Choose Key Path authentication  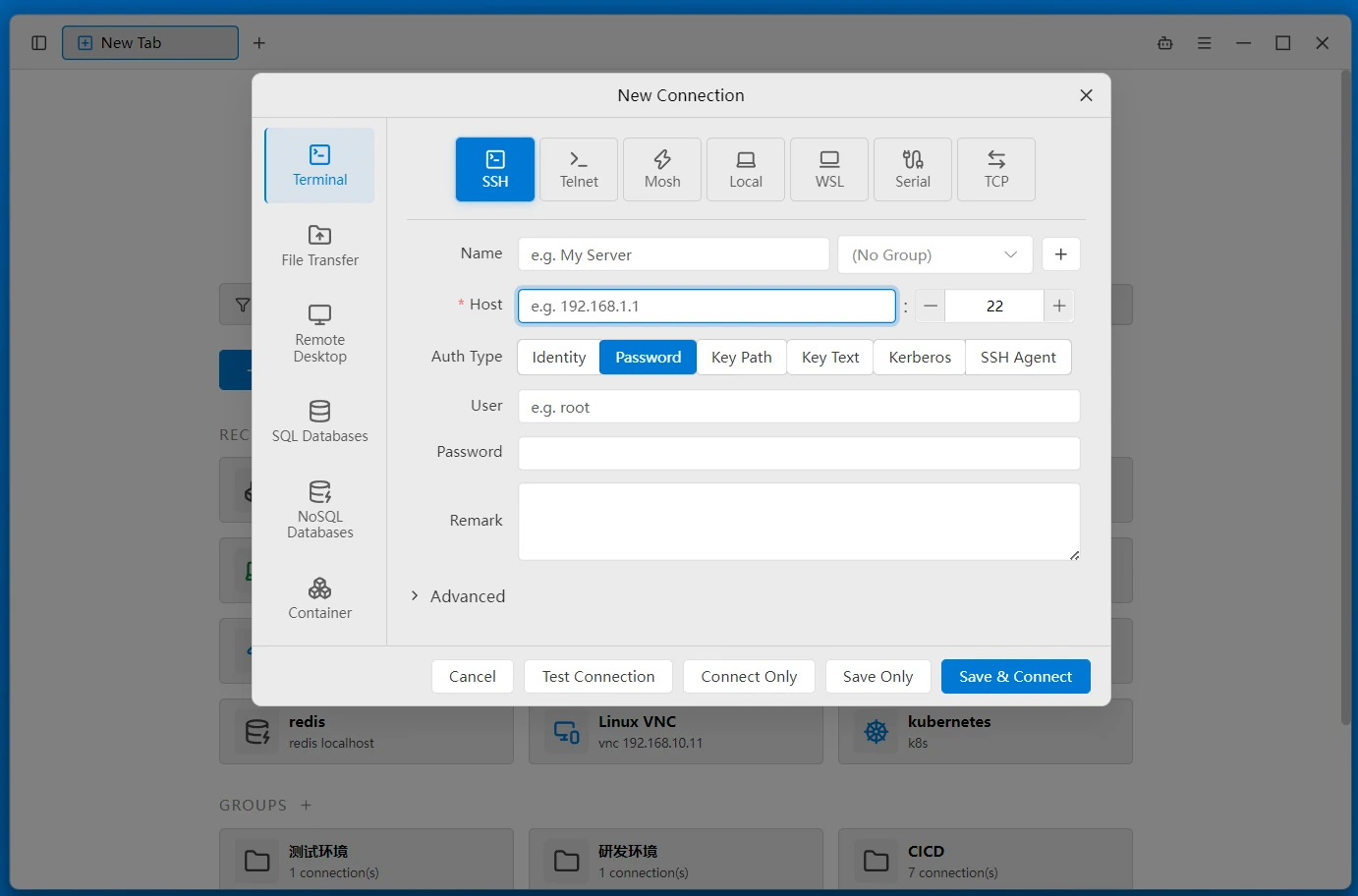click(742, 358)
